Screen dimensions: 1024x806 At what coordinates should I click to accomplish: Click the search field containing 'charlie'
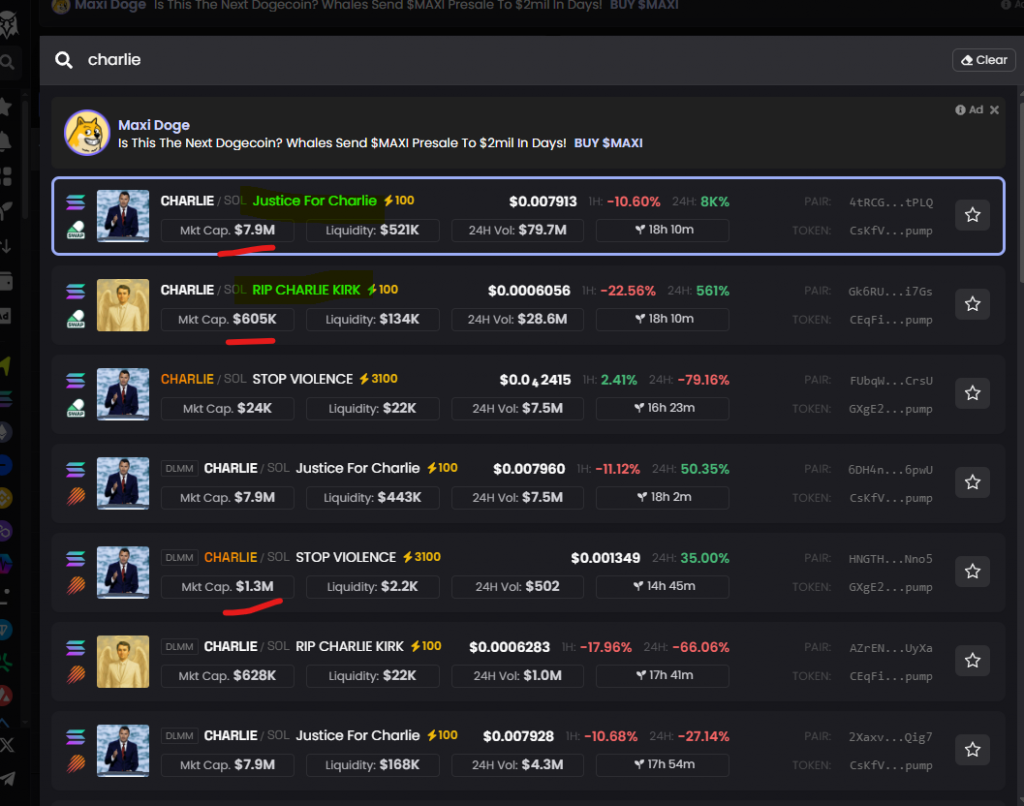point(500,60)
